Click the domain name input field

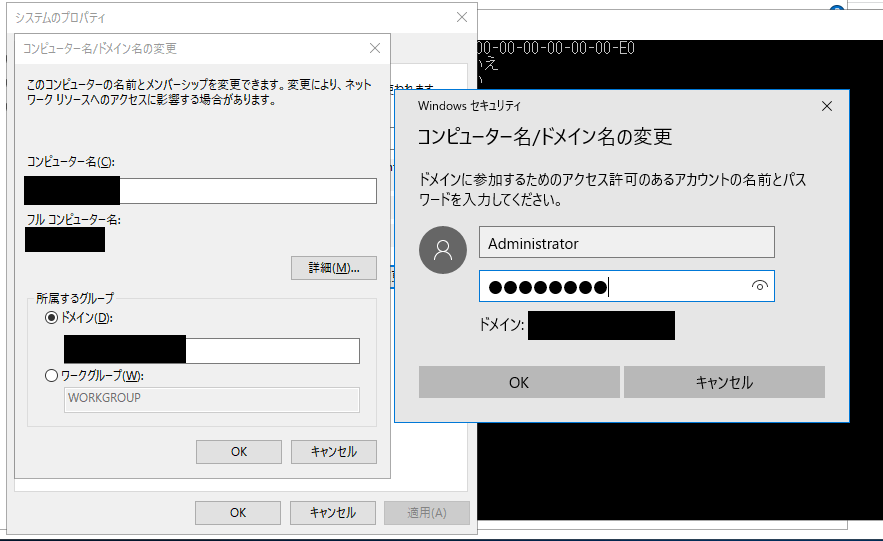click(212, 351)
